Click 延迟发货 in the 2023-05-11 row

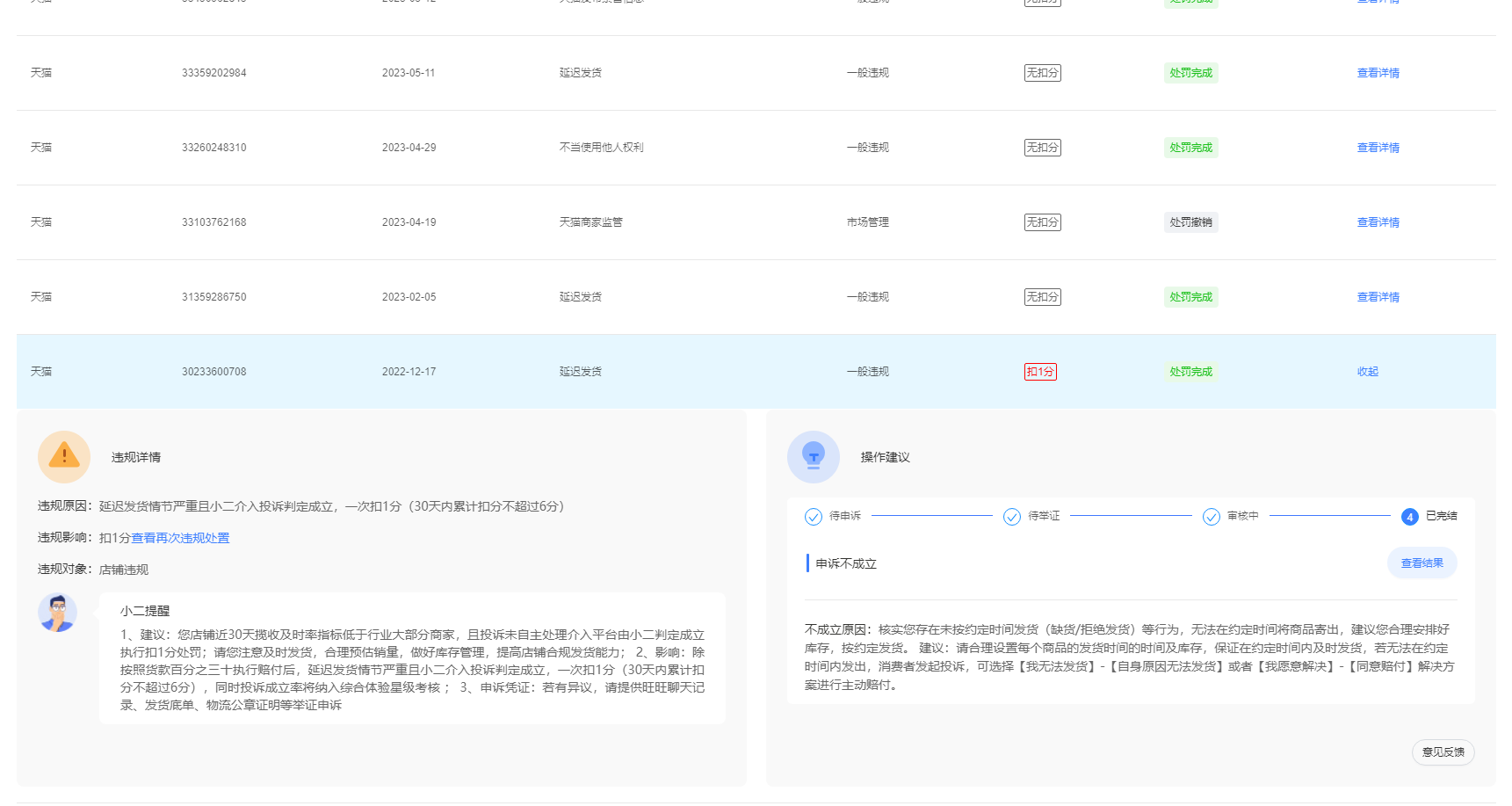point(581,73)
